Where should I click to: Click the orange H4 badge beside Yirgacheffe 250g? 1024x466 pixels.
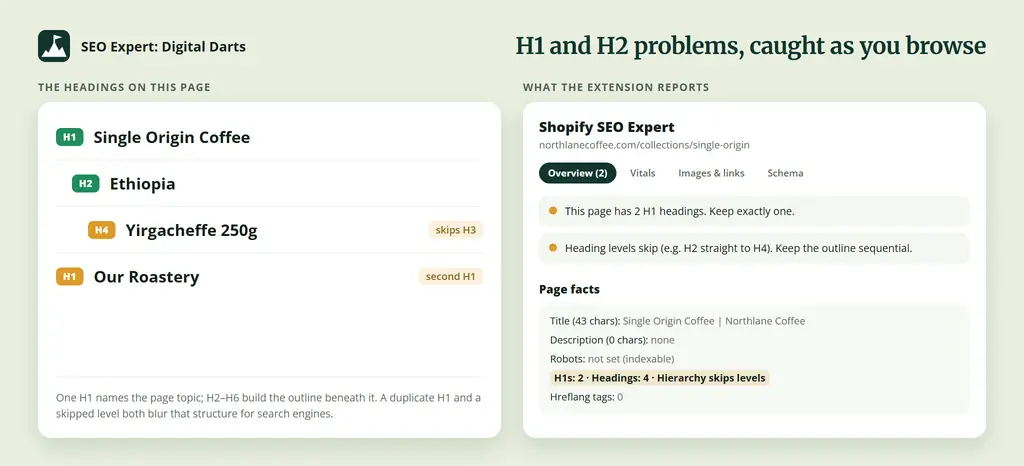coord(102,230)
